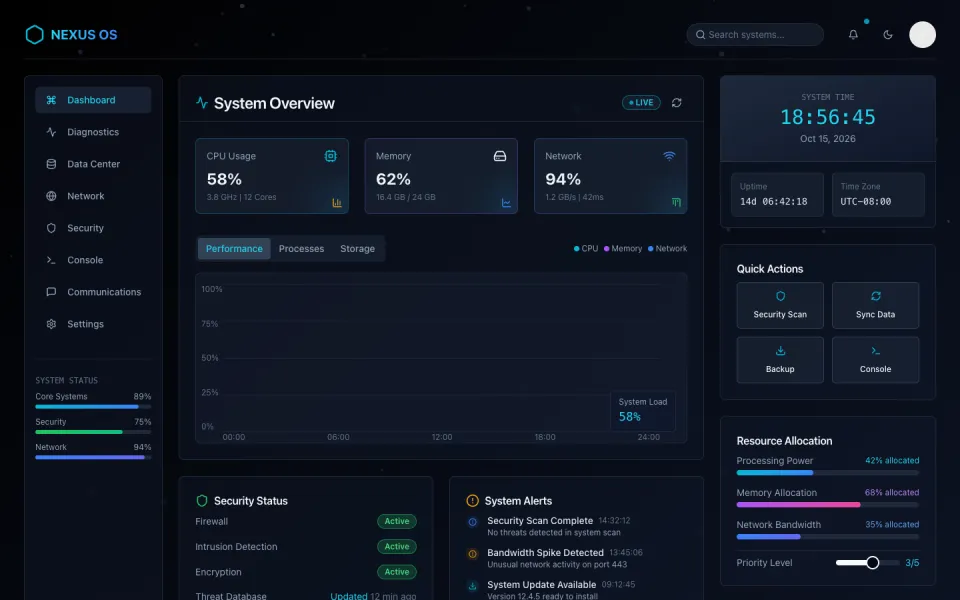Click the Processing Power allocation bar

click(828, 473)
